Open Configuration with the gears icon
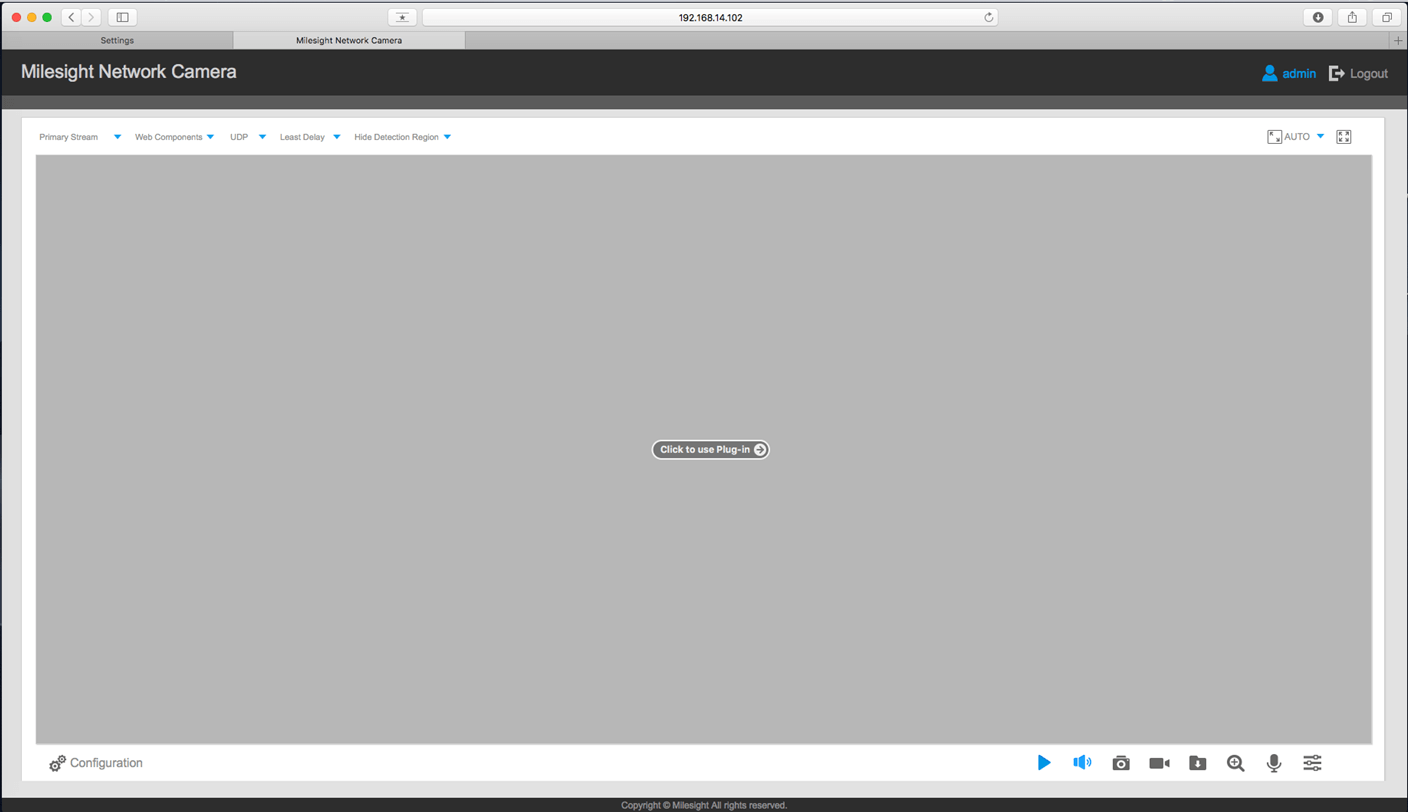 pyautogui.click(x=57, y=763)
